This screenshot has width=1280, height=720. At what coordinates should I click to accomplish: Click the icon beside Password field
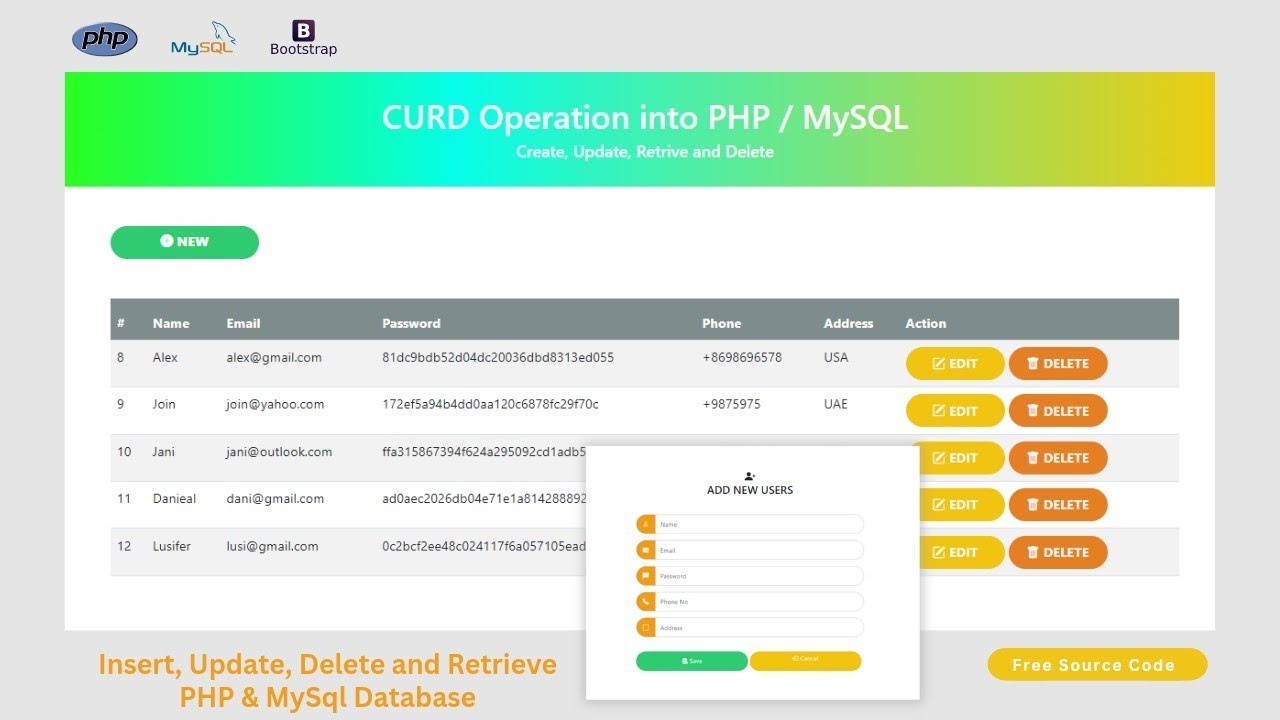click(x=646, y=576)
